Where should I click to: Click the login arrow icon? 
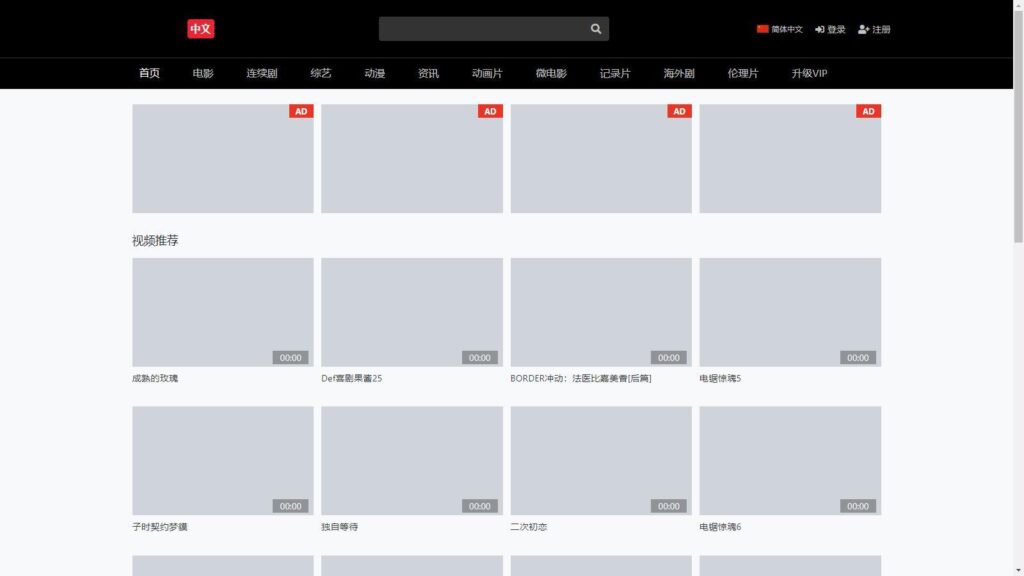[x=821, y=29]
